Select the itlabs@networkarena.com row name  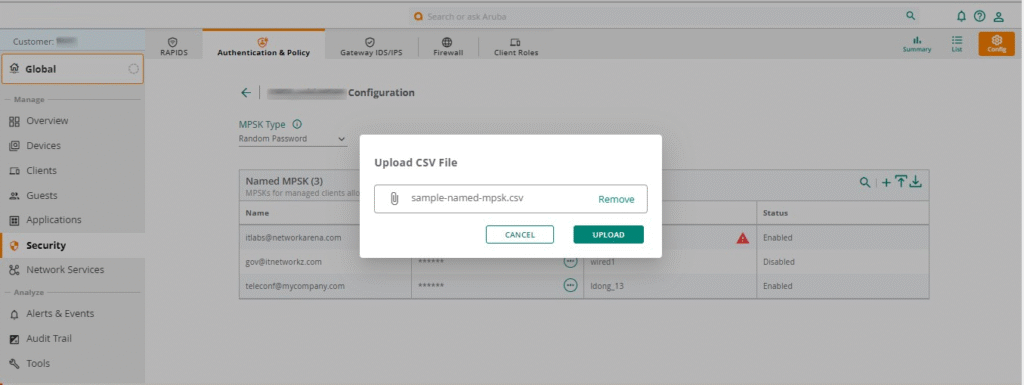click(x=293, y=238)
